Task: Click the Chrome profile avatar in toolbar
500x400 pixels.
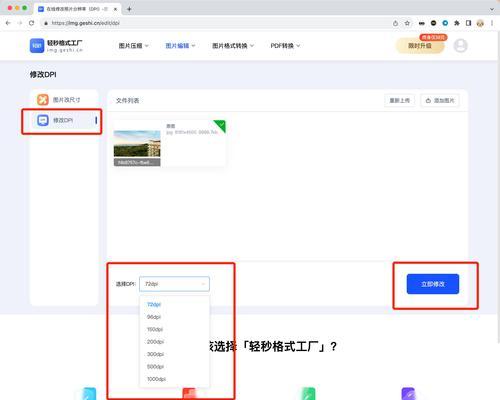Action: [480, 23]
